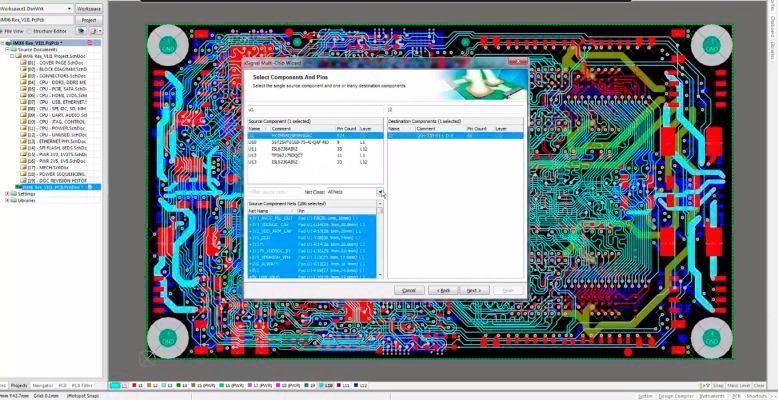Open [19] - DOC REVISION HISTORY sheet
Image resolution: width=778 pixels, height=400 pixels.
click(53, 181)
